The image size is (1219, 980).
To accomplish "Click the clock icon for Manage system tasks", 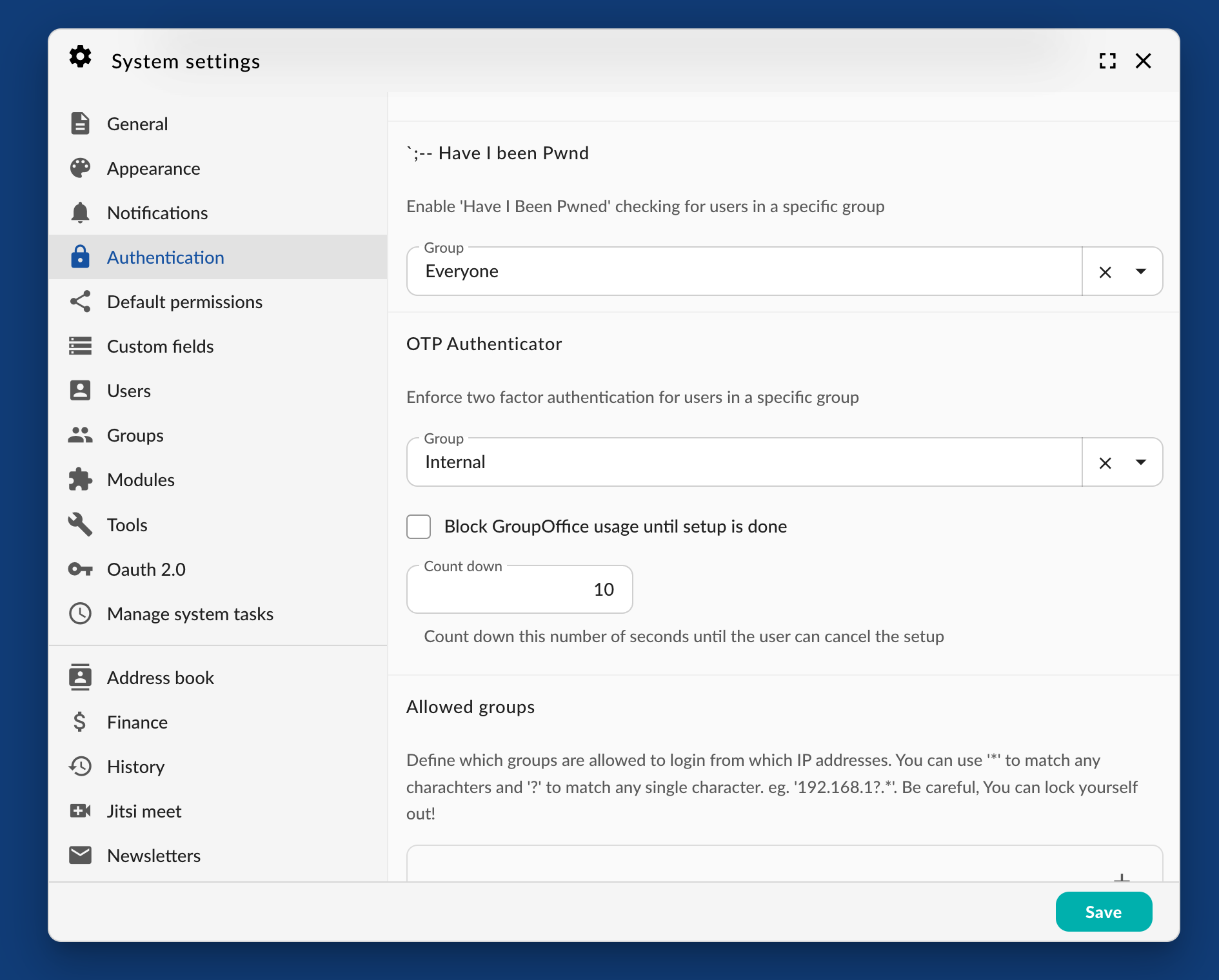I will (x=80, y=614).
